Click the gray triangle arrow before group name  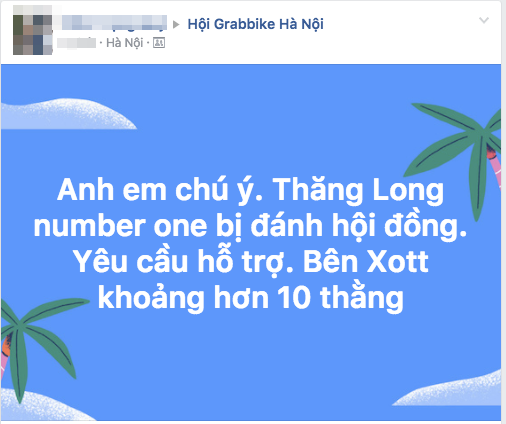176,24
